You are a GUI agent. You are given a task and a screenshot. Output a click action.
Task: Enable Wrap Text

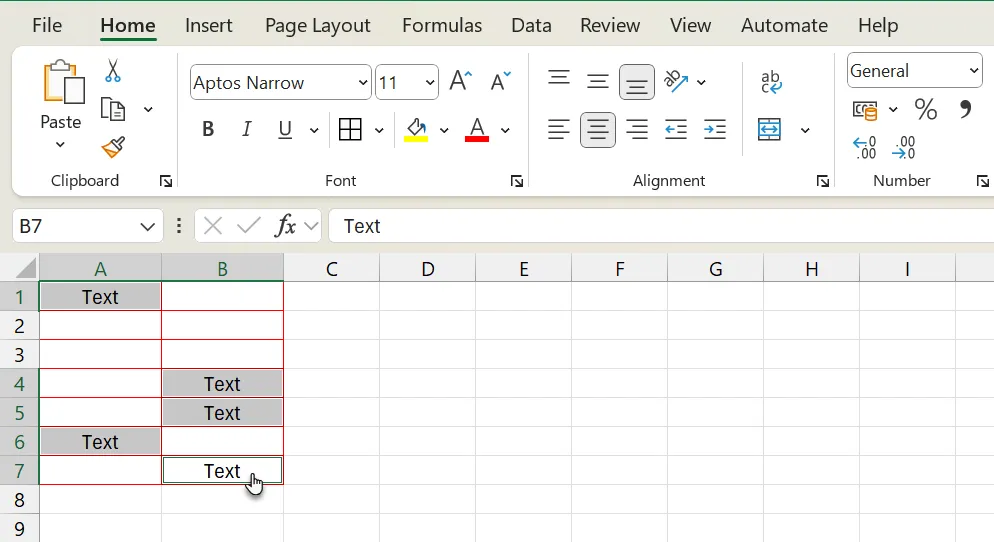point(771,82)
